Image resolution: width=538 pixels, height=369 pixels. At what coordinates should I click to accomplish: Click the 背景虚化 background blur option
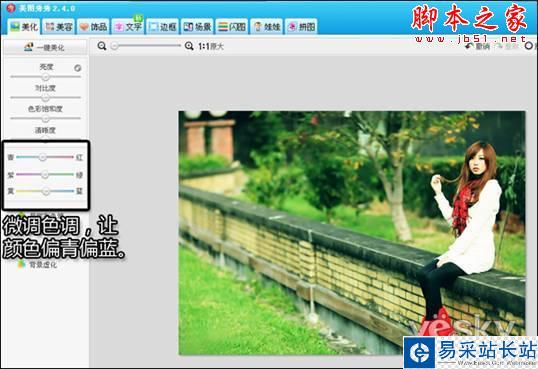(x=37, y=265)
